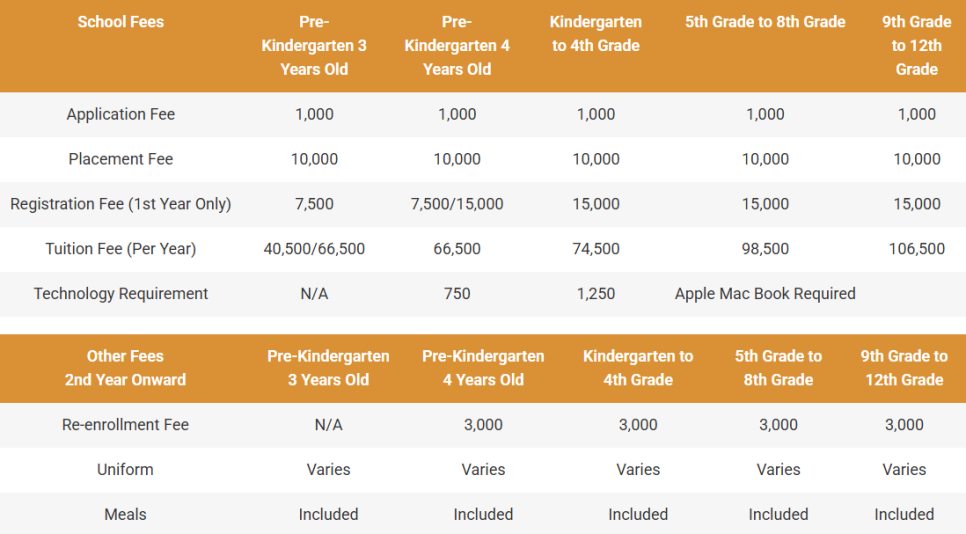Click the 106,500 tuition fee value
Viewport: 966px width, 534px height.
[x=916, y=249]
